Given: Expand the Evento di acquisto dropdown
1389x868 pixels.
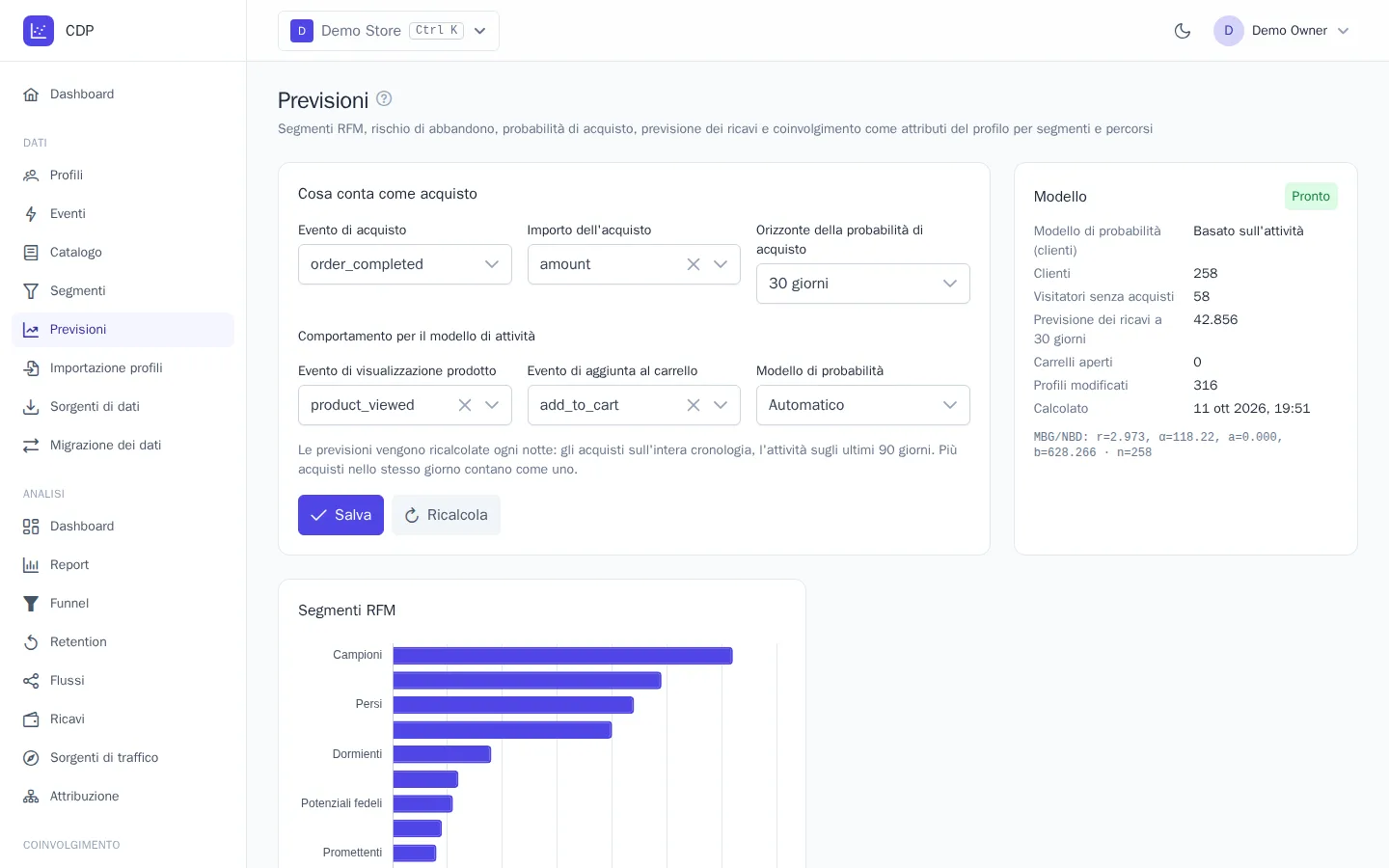Looking at the screenshot, I should [x=405, y=264].
